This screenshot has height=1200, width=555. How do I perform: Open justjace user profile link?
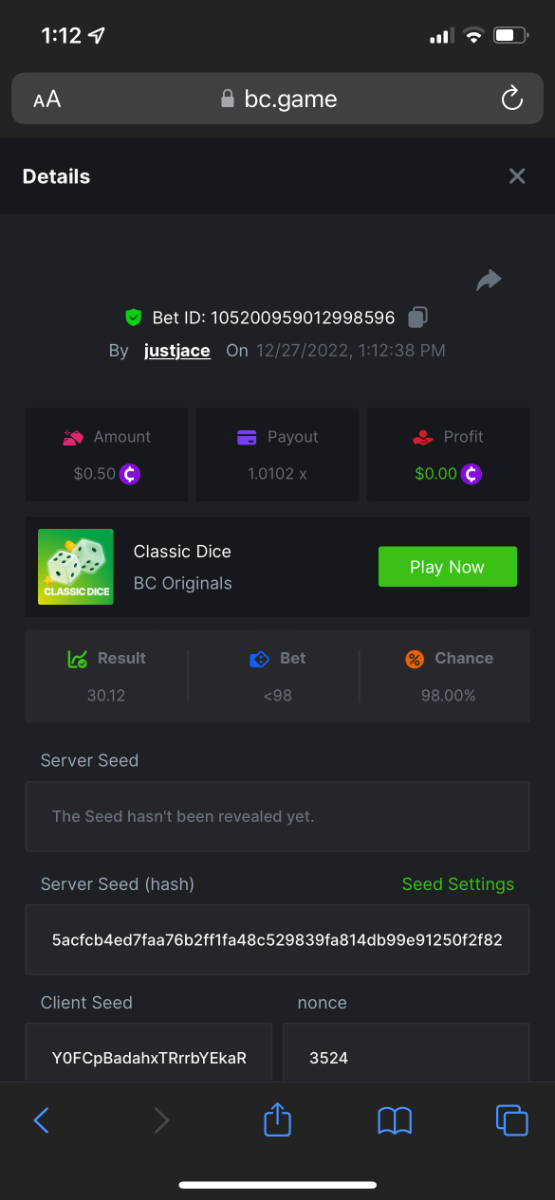(177, 351)
